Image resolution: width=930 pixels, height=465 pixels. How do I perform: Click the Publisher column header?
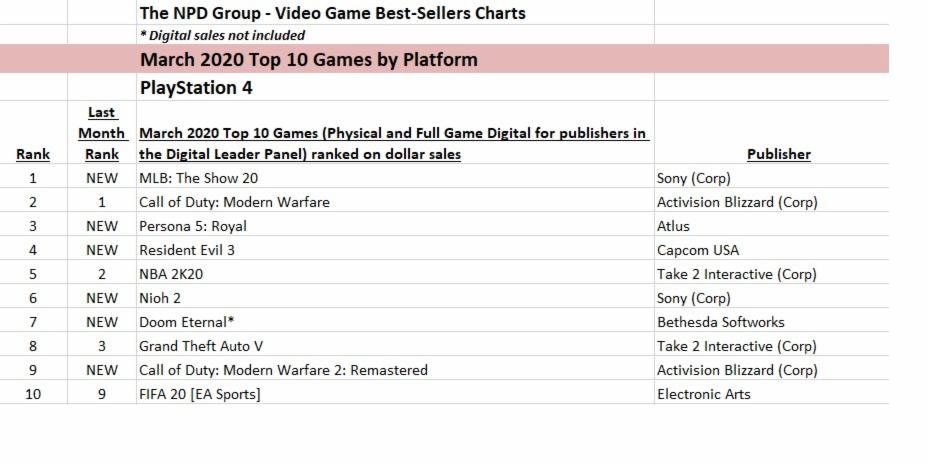tap(778, 154)
